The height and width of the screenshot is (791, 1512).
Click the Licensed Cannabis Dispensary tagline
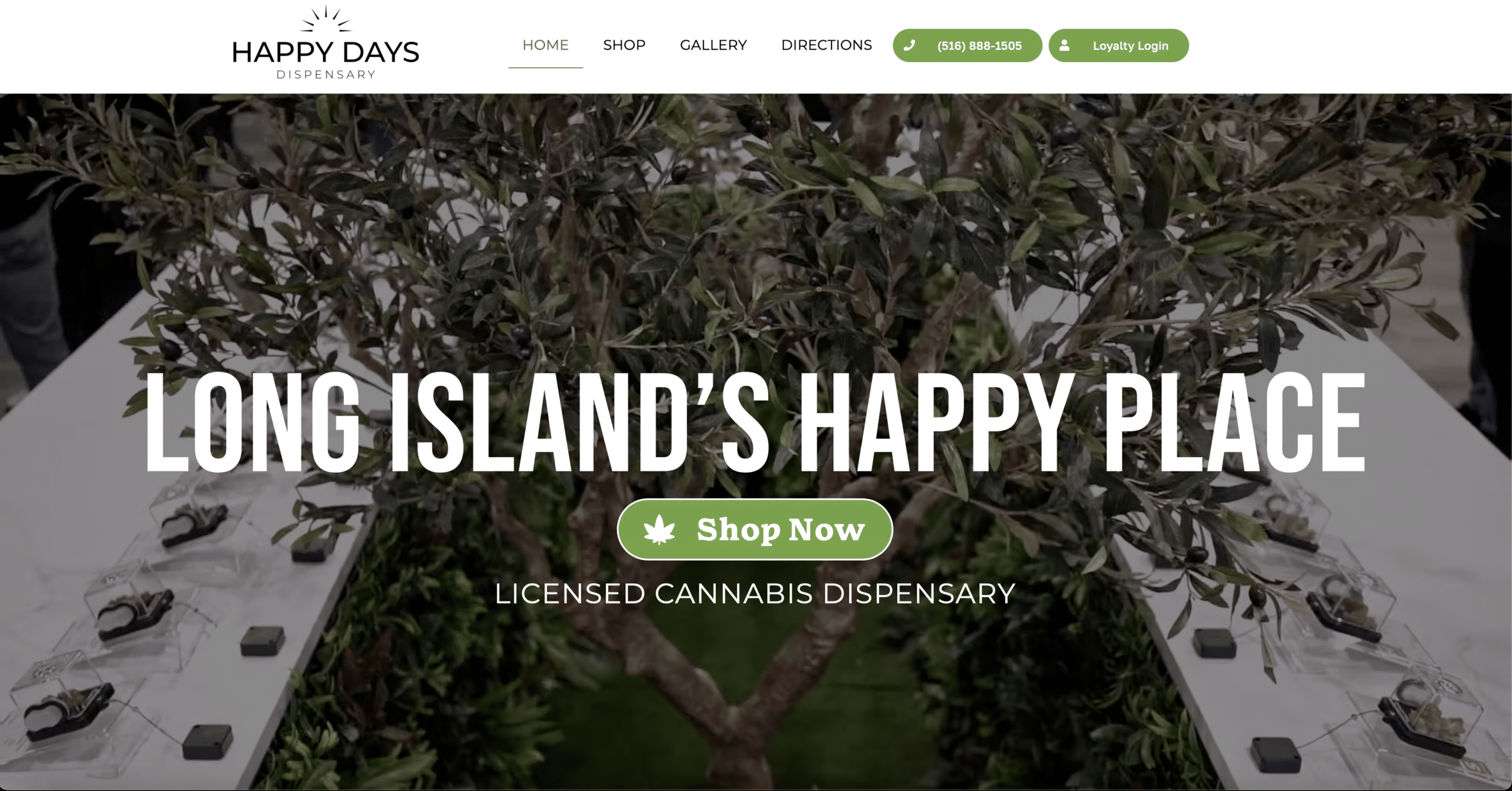click(755, 594)
